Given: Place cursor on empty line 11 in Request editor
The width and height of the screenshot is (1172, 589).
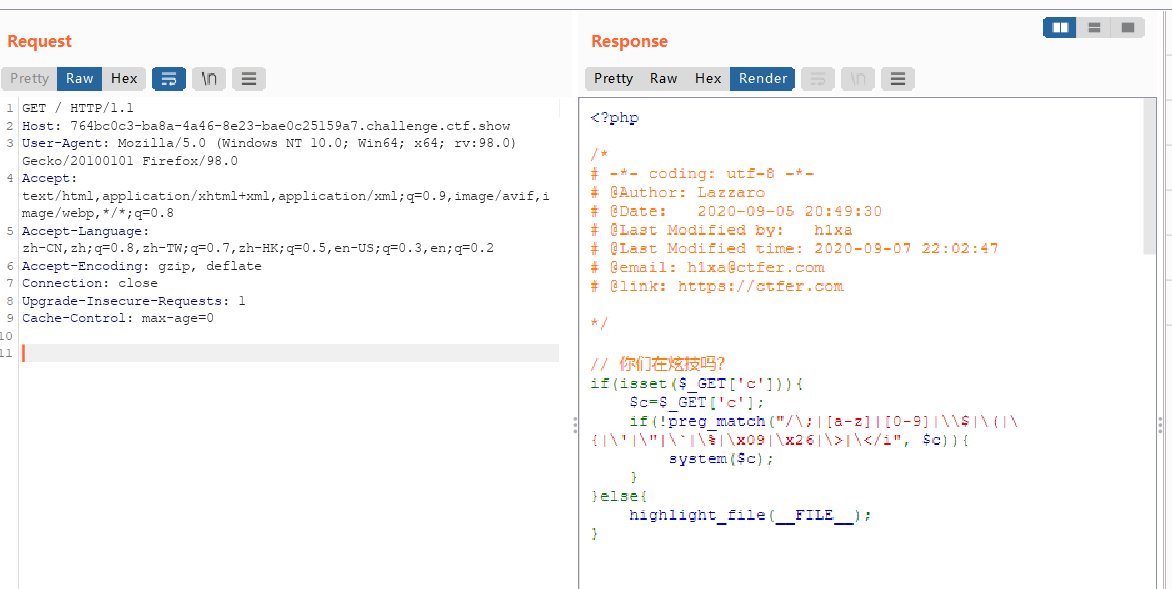Looking at the screenshot, I should [290, 353].
